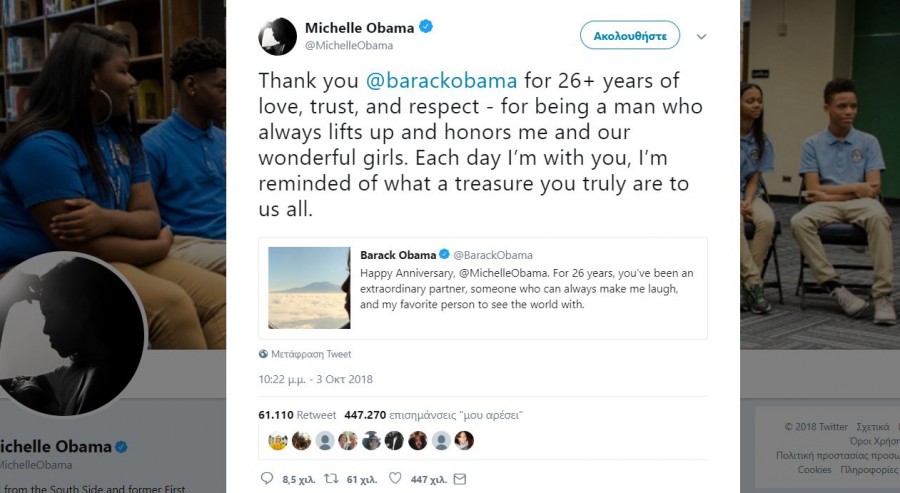Image resolution: width=900 pixels, height=493 pixels.
Task: Click the envelope direct message icon
Action: tap(459, 479)
